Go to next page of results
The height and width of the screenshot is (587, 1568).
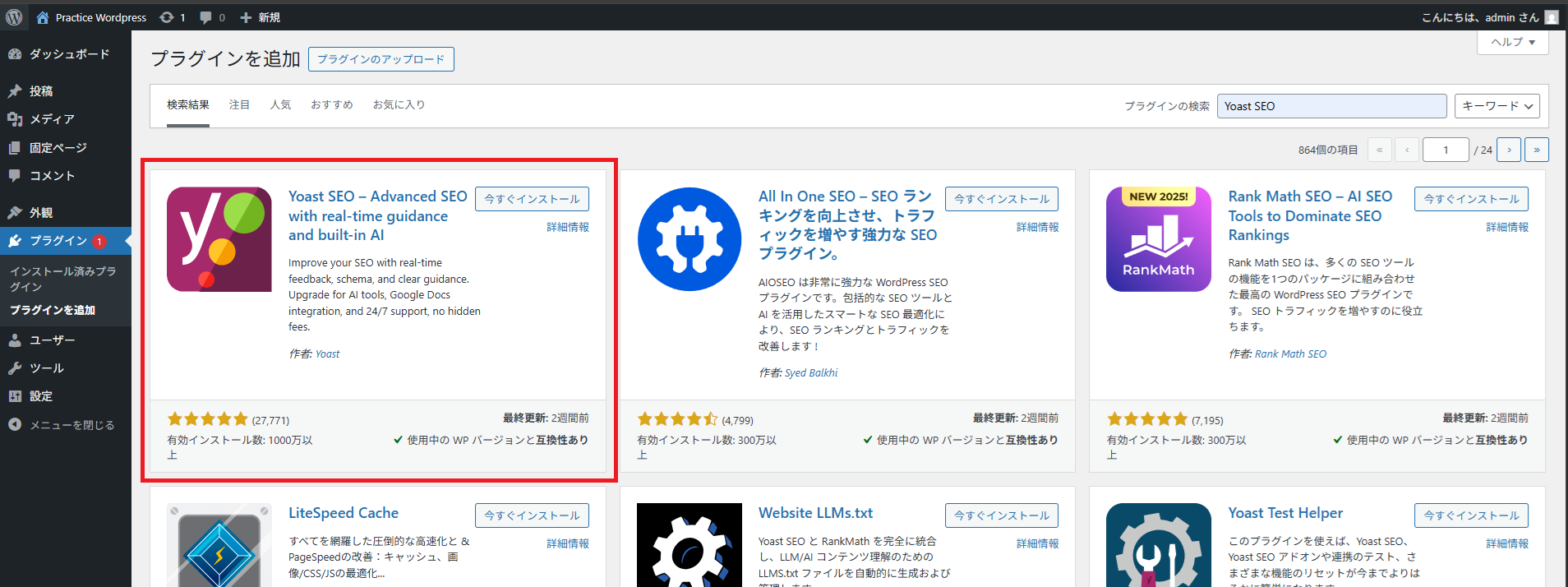point(1509,150)
